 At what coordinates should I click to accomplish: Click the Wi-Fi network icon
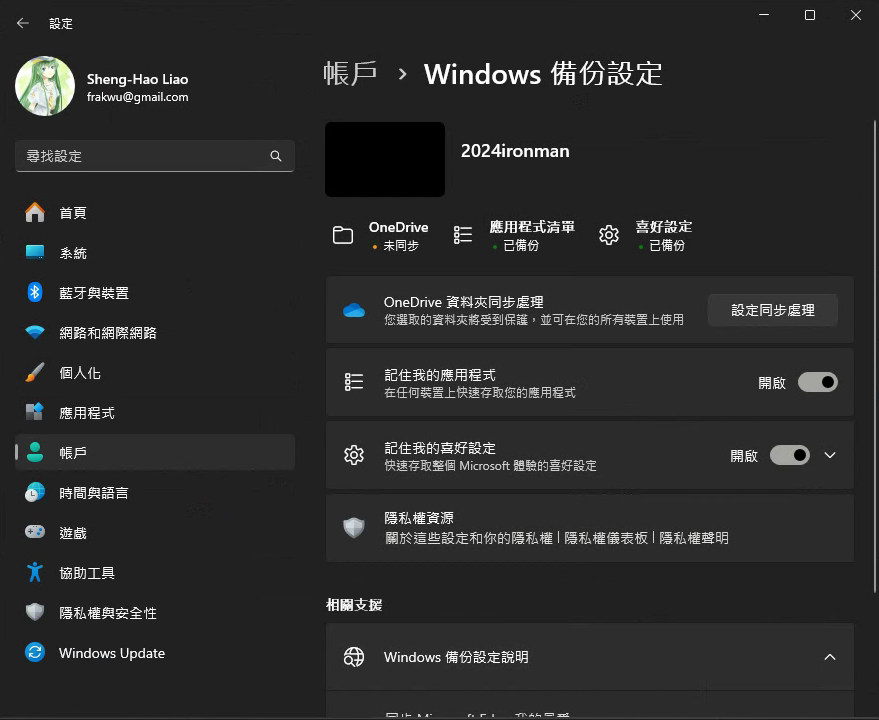coord(35,332)
